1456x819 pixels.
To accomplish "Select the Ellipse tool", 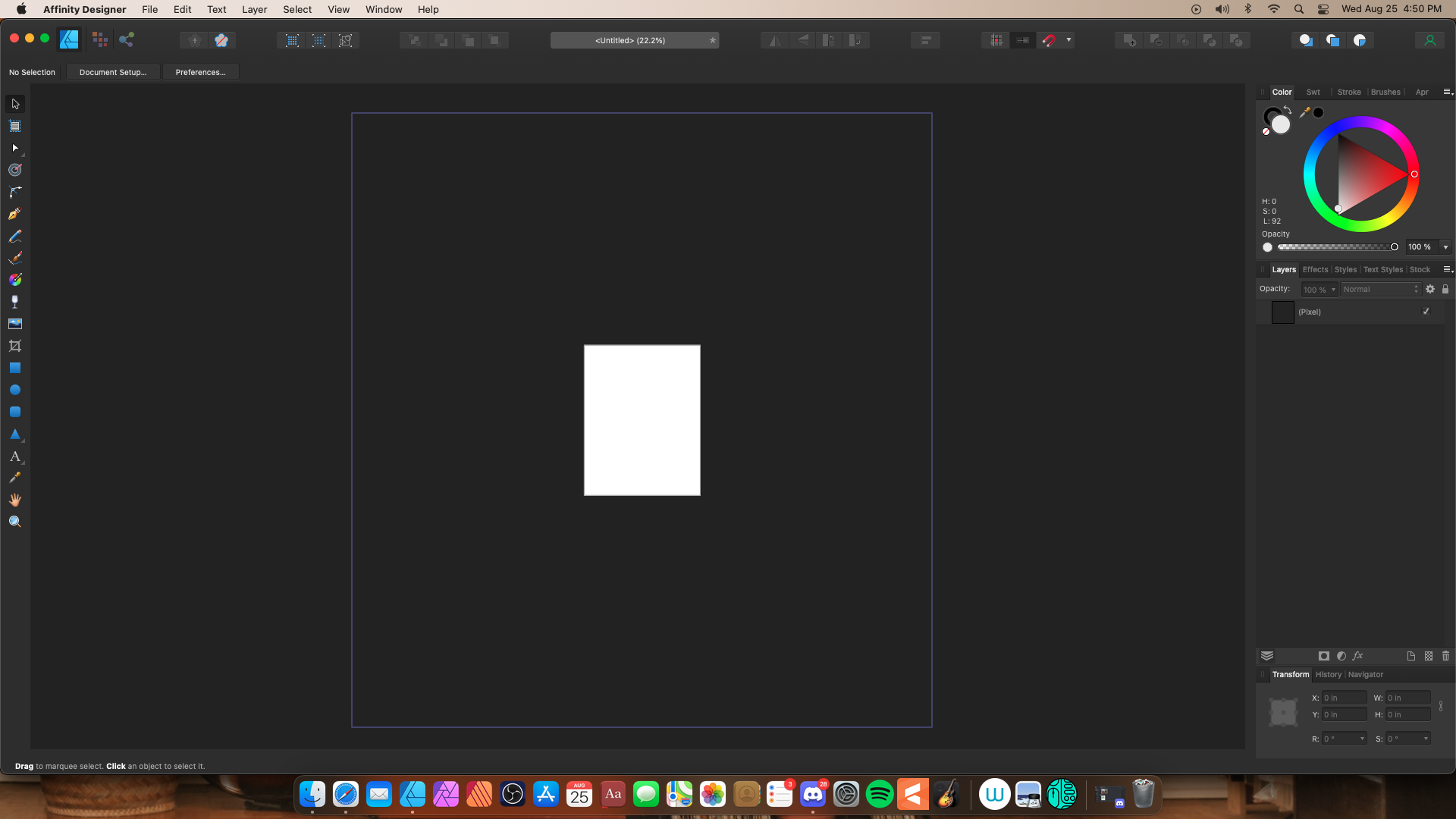I will pos(15,390).
